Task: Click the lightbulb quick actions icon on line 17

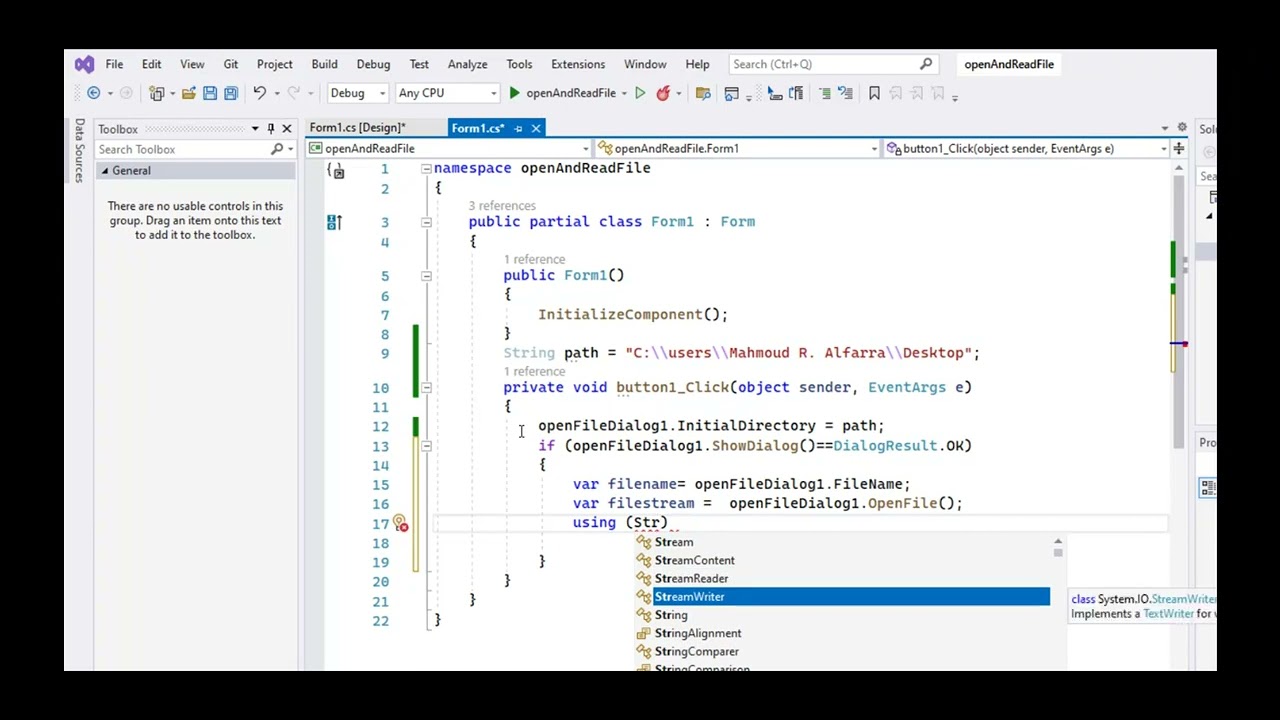Action: (x=399, y=523)
